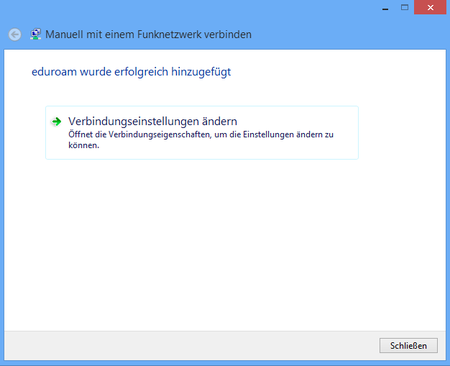
Task: Open Verbindungseinstellungen ändern
Action: click(202, 133)
